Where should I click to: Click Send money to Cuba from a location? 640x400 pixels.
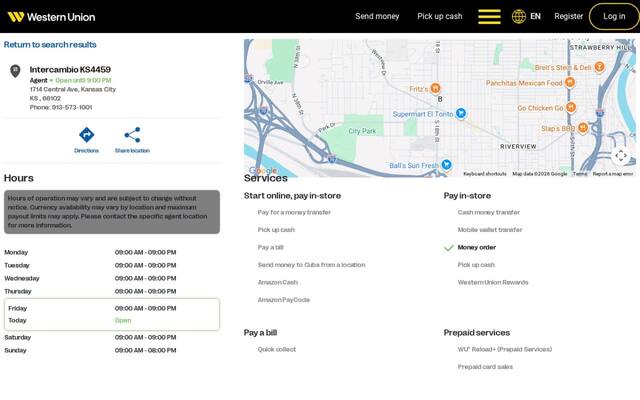(311, 265)
